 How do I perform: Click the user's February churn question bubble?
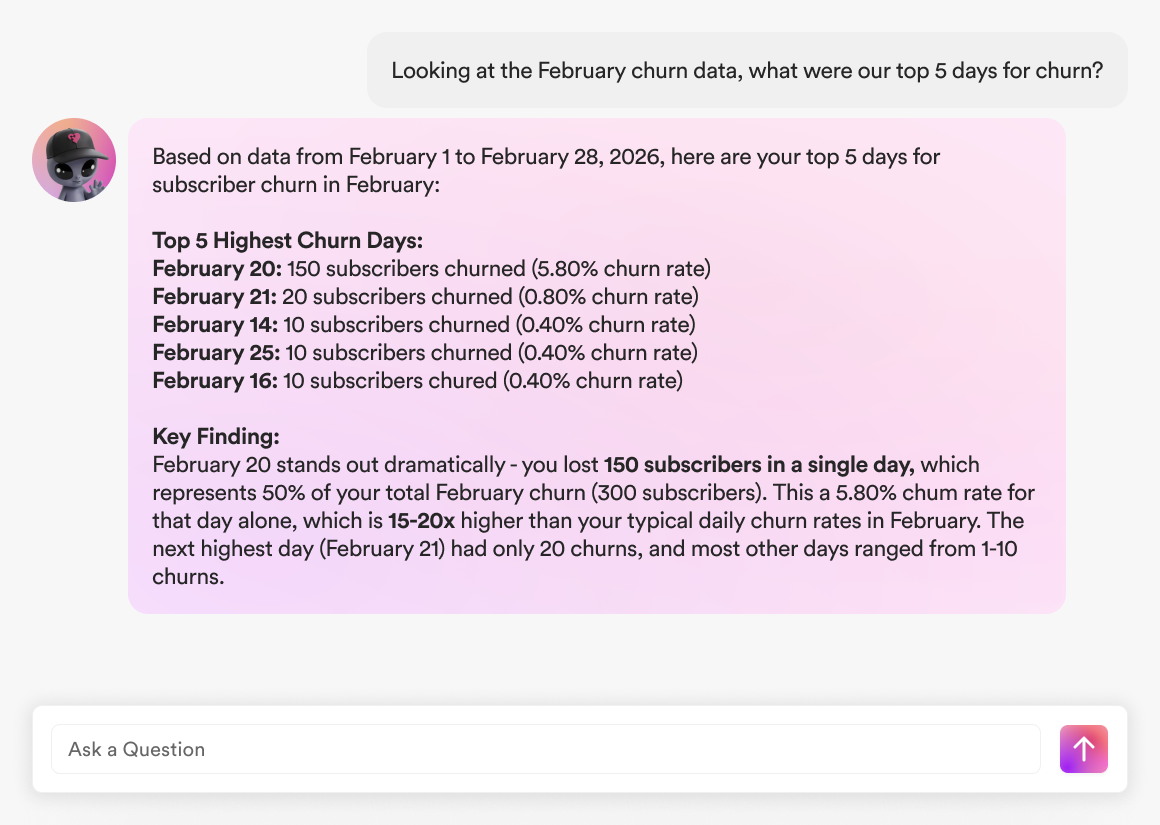746,70
